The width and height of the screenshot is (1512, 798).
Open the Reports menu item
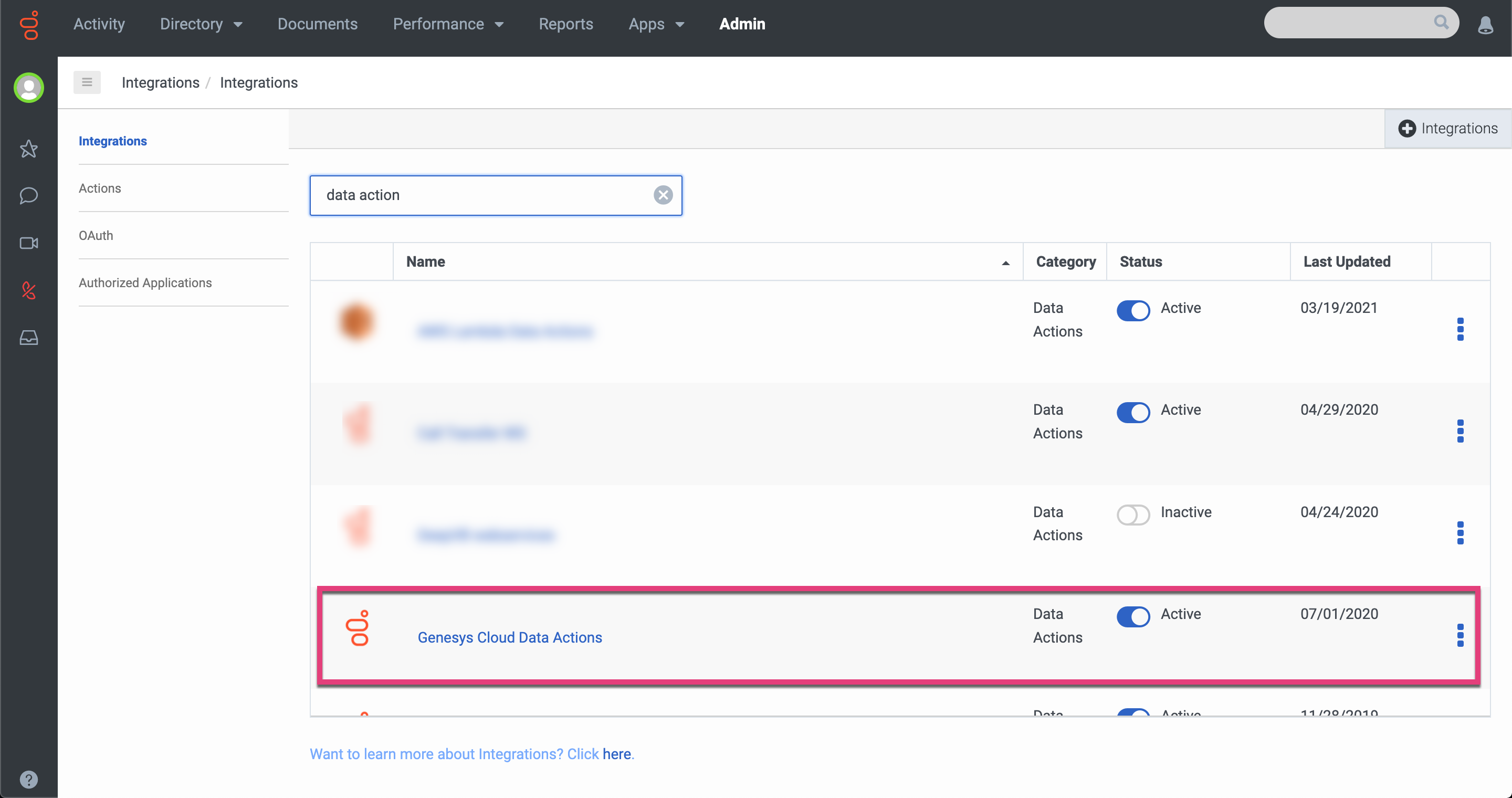[x=565, y=24]
